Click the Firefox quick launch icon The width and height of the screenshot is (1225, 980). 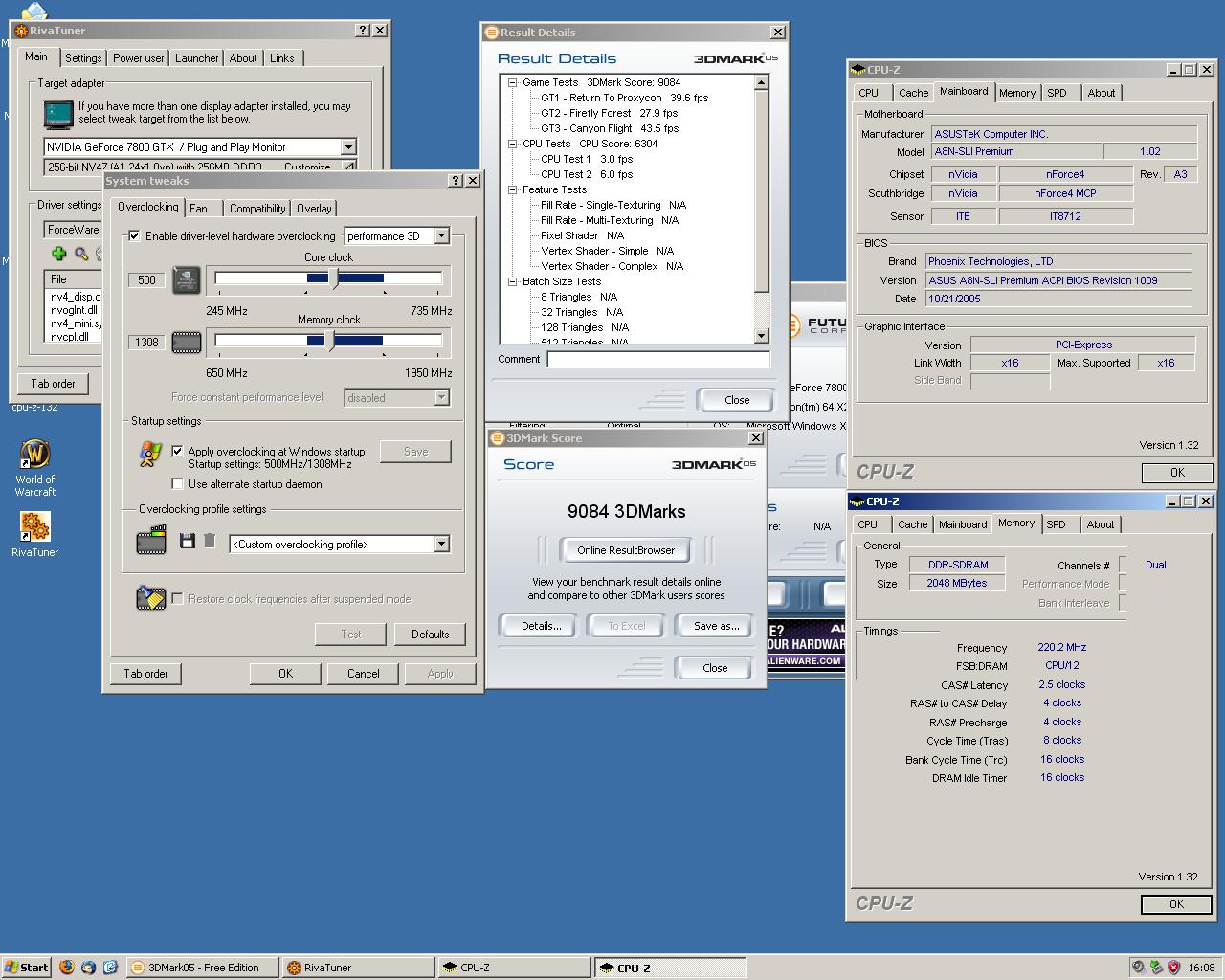[x=67, y=967]
